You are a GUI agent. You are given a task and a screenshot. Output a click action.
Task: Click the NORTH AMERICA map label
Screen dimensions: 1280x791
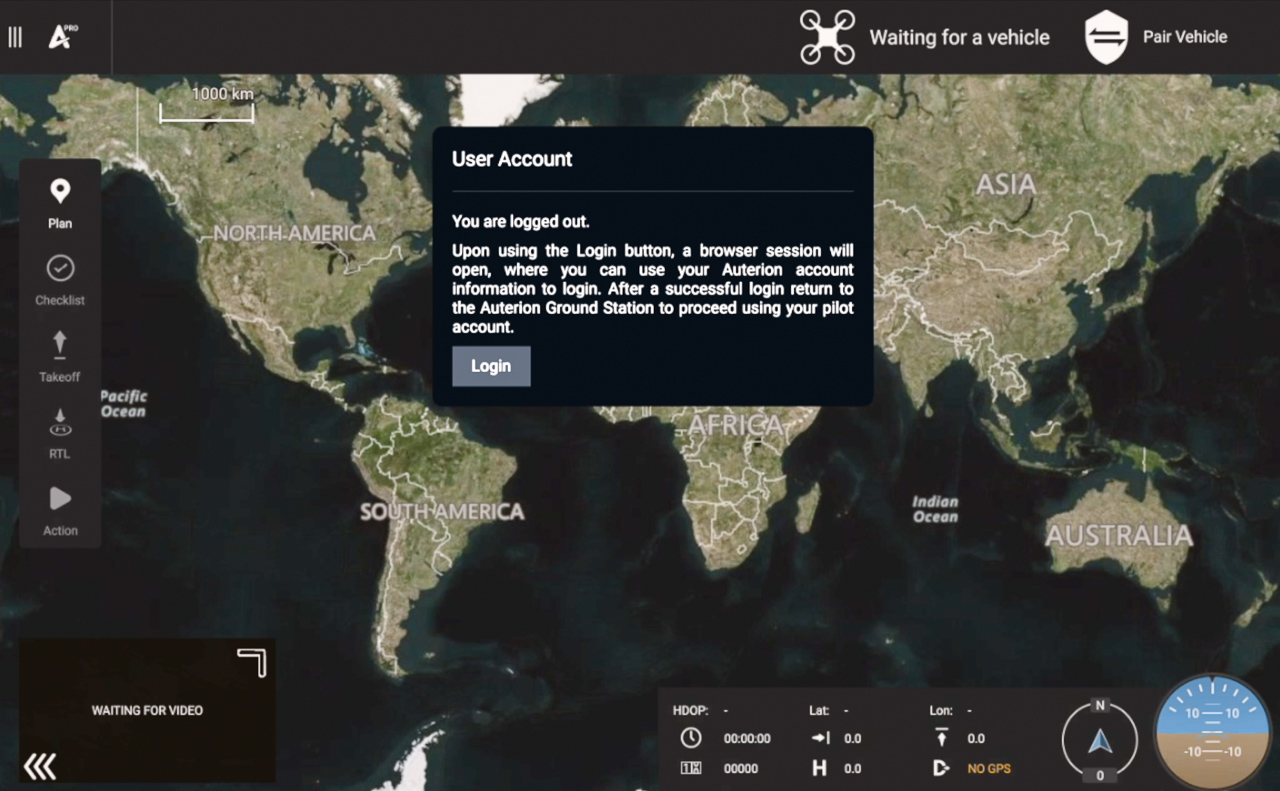(x=294, y=233)
